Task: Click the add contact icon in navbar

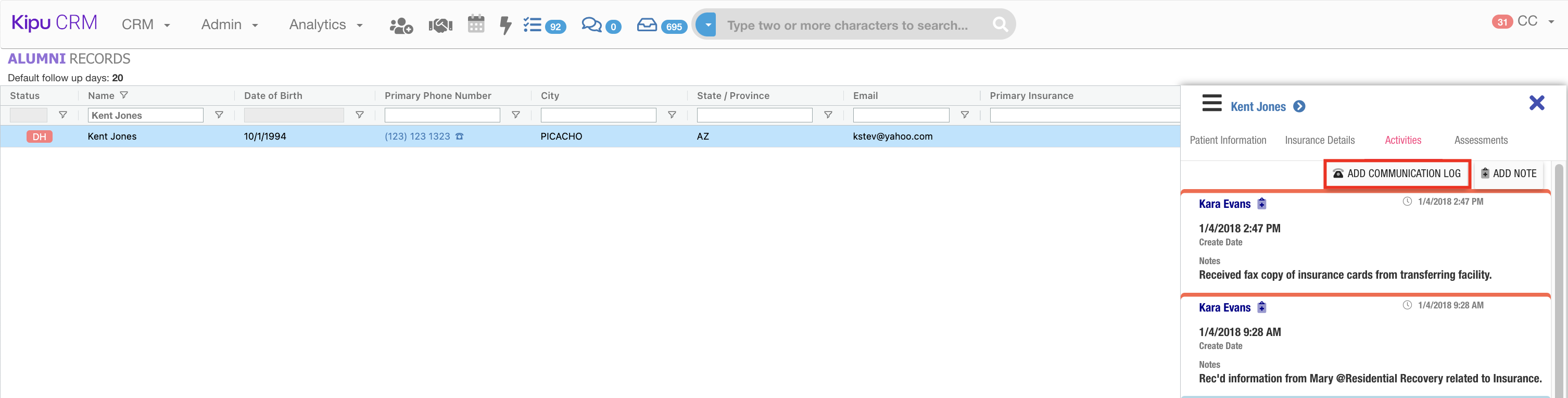Action: tap(400, 26)
